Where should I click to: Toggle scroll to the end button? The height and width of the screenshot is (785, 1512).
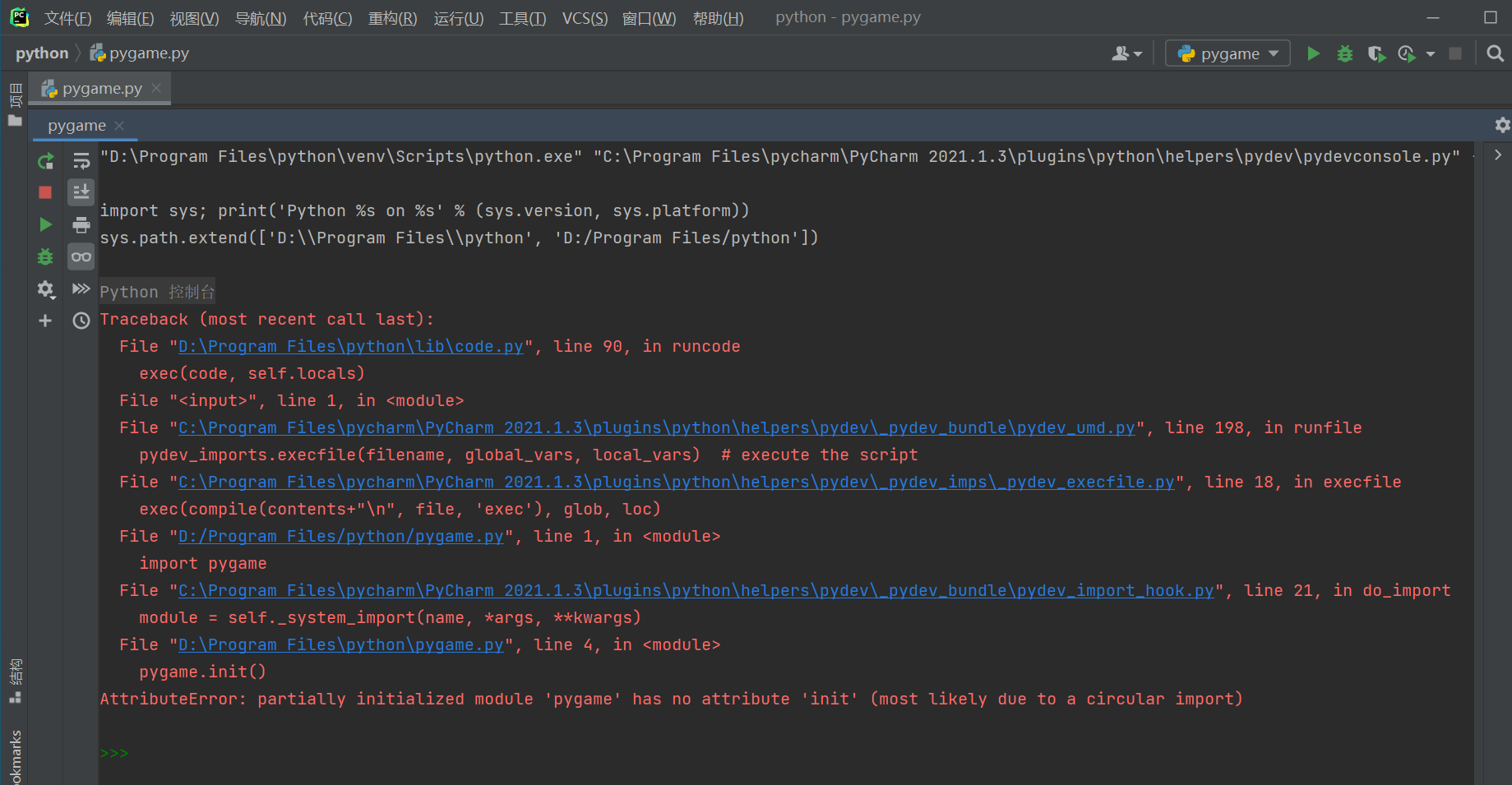[x=81, y=192]
